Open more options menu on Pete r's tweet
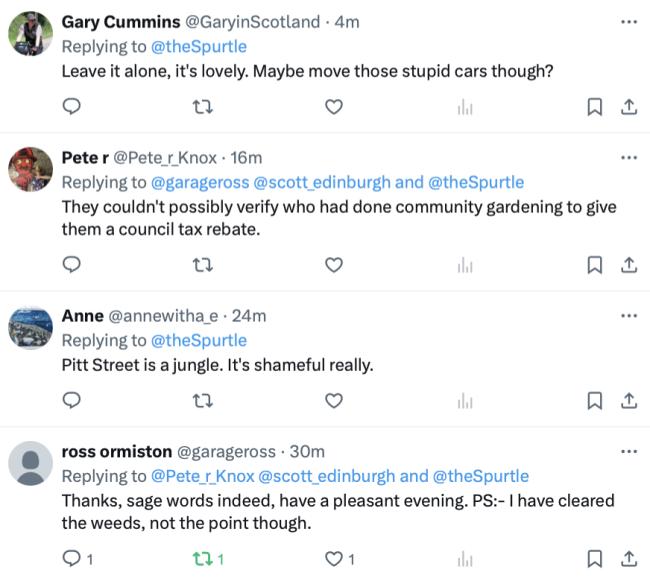Viewport: 650px width, 581px height. [628, 157]
